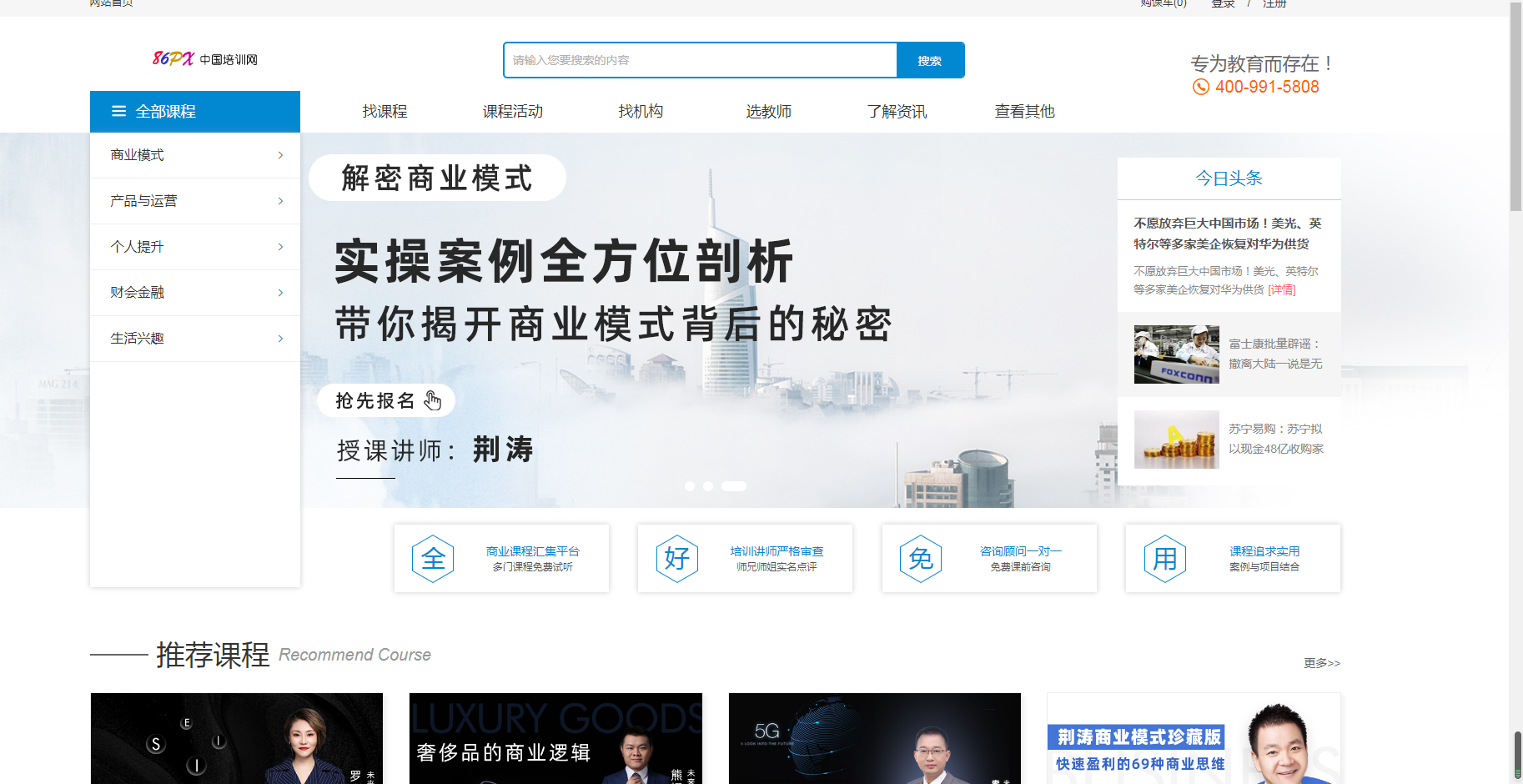The image size is (1523, 784).
Task: Select the first banner carousel dot
Action: [x=690, y=486]
